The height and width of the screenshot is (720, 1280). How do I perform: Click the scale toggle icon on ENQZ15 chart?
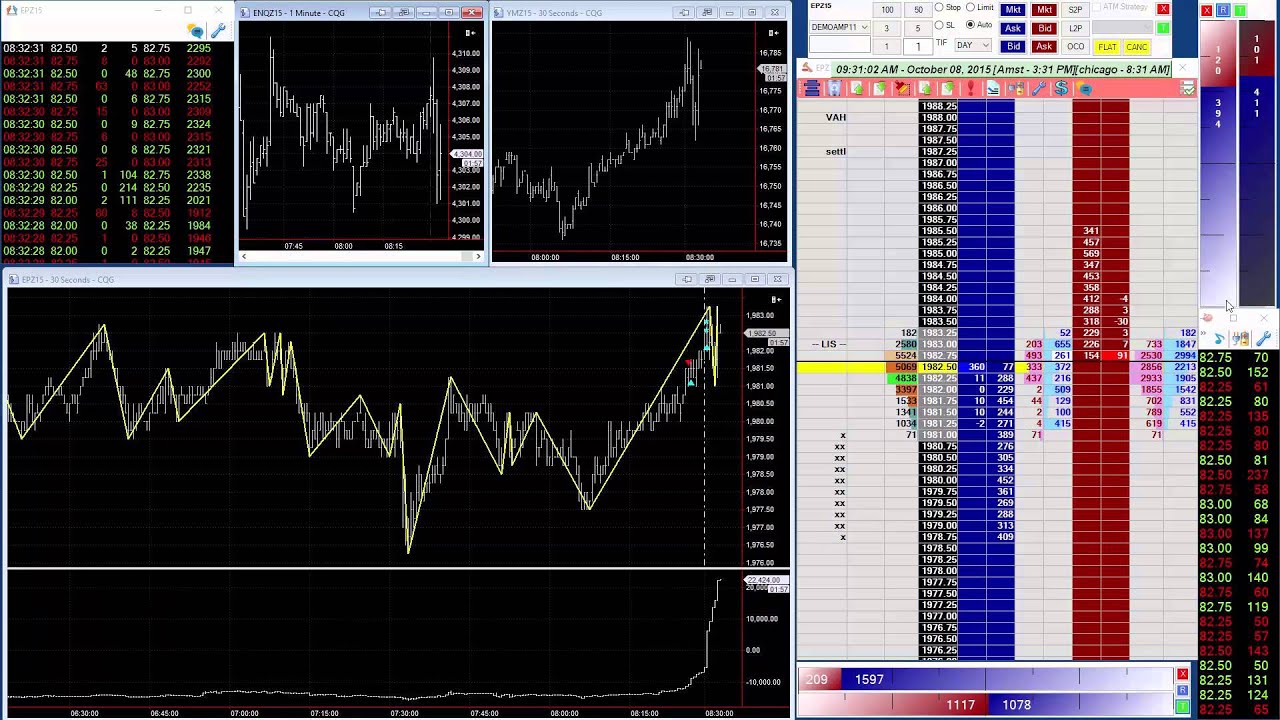click(470, 33)
